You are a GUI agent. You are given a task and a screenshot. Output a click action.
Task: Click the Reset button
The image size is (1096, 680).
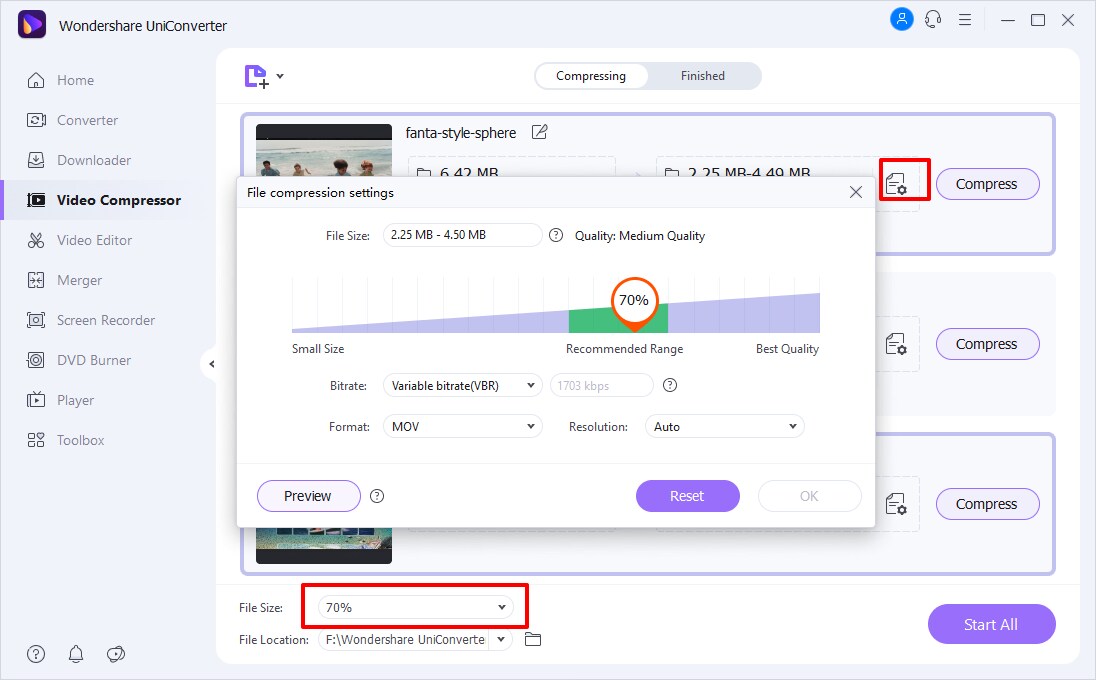687,496
